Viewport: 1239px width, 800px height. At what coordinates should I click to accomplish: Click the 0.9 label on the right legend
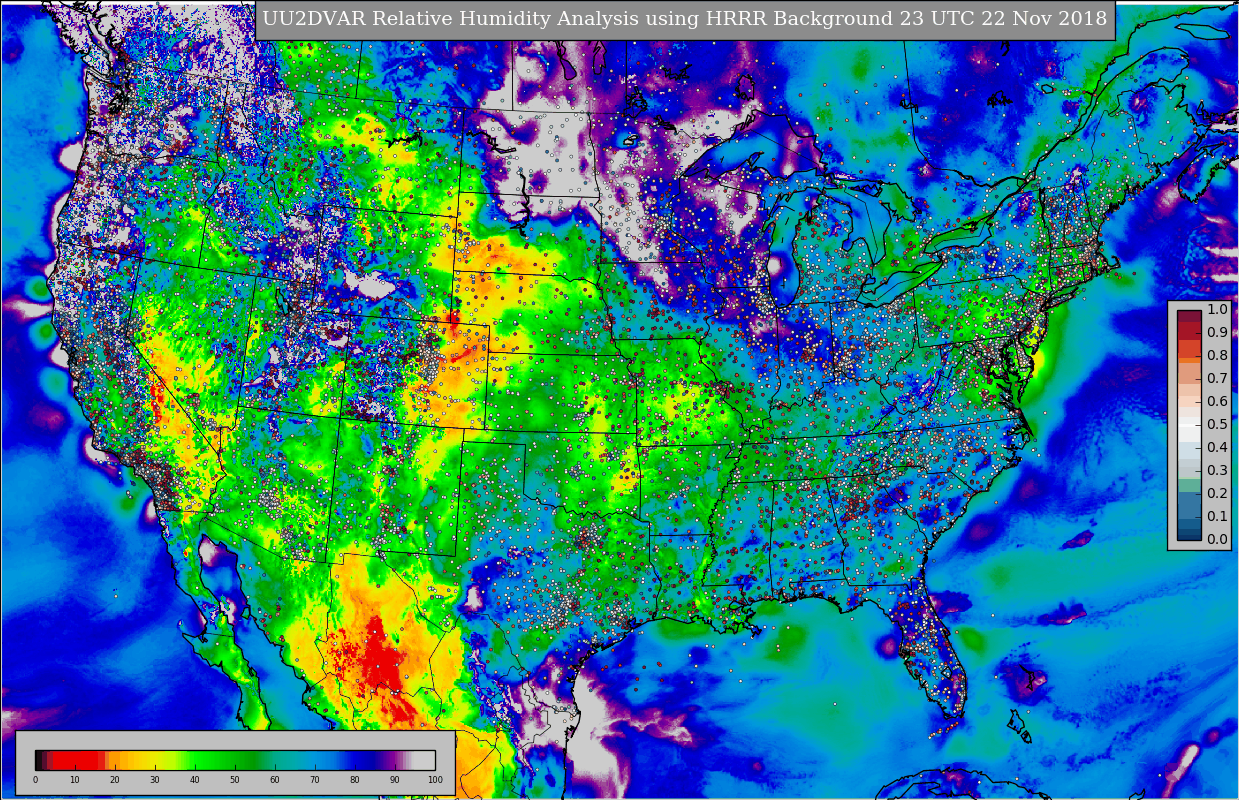(x=1217, y=332)
